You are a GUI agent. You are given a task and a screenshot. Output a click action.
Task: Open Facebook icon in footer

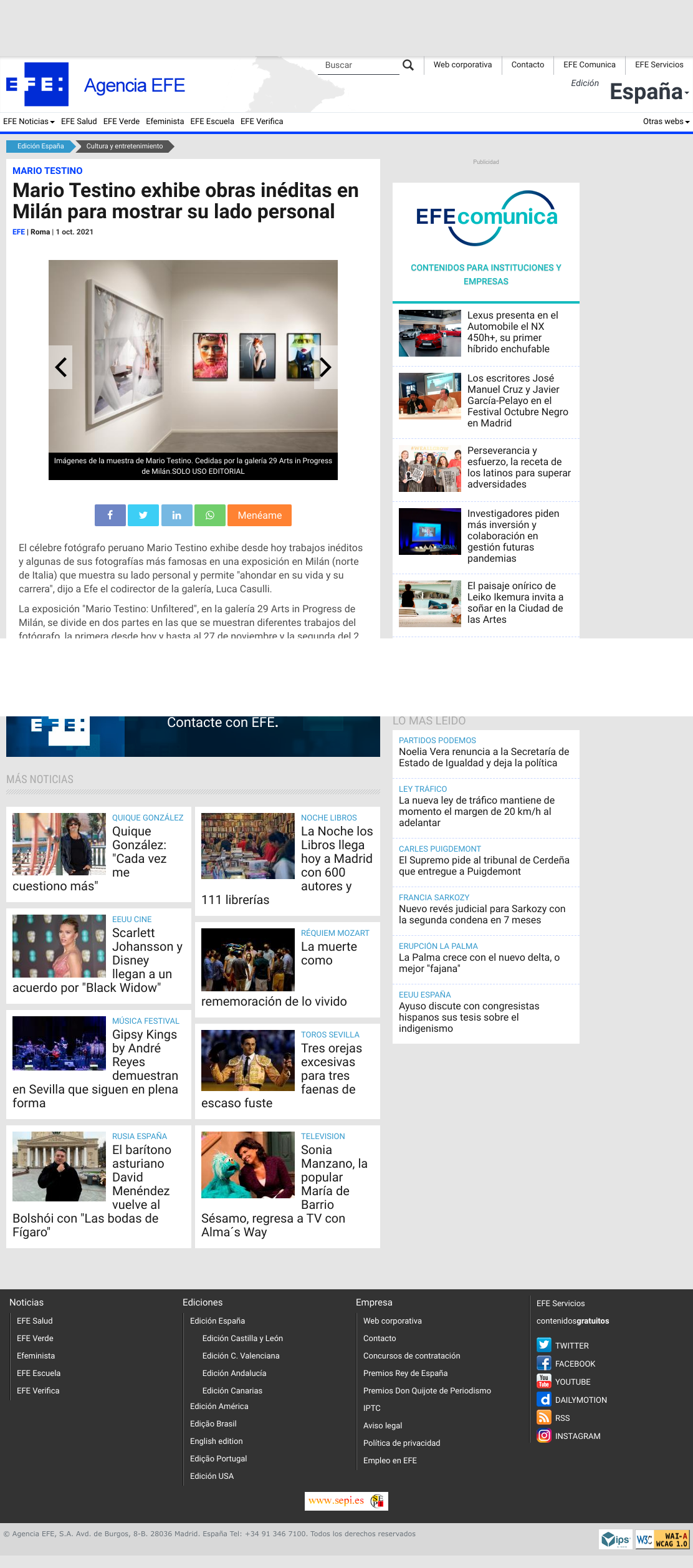(x=544, y=1363)
